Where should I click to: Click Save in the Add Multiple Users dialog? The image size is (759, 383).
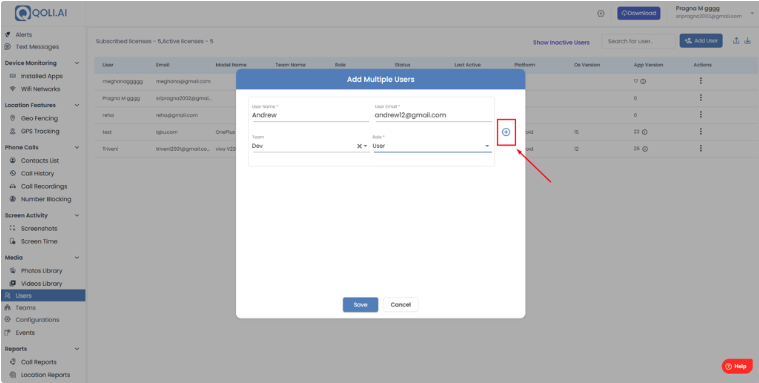coord(360,305)
